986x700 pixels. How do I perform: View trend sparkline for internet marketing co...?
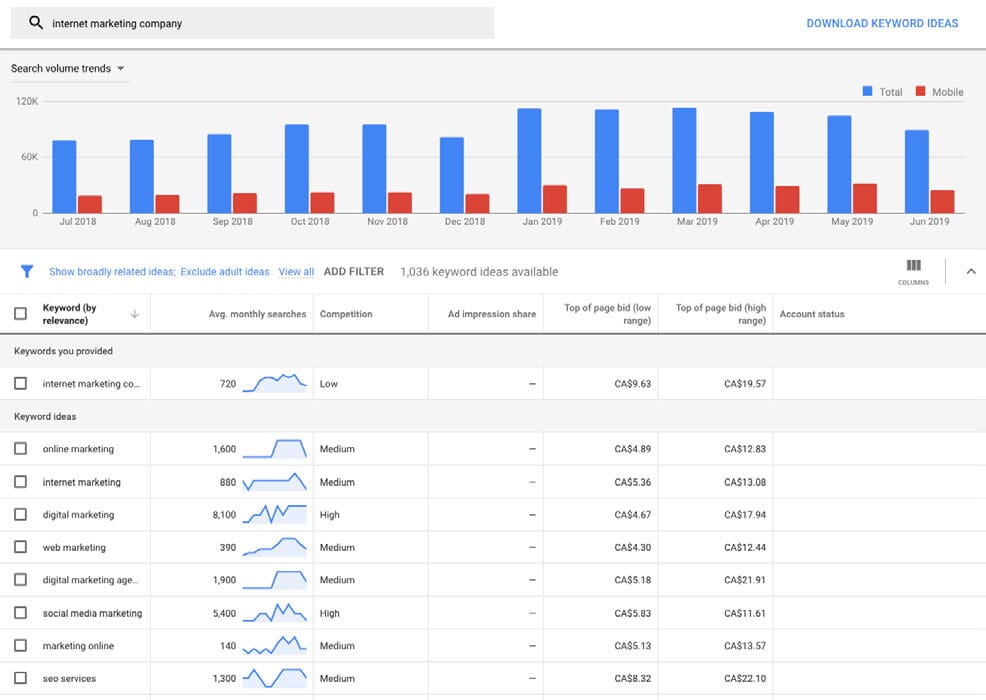pos(275,383)
